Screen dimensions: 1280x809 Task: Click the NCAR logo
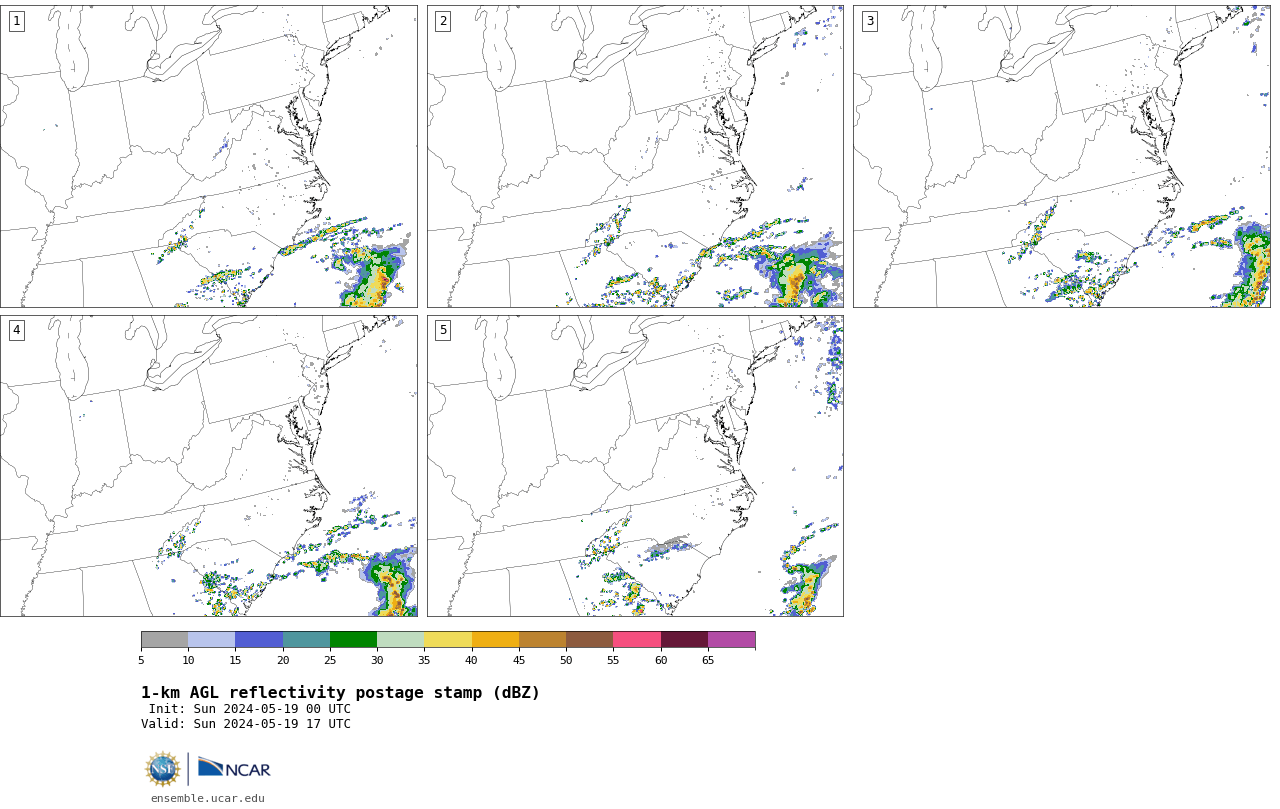234,768
